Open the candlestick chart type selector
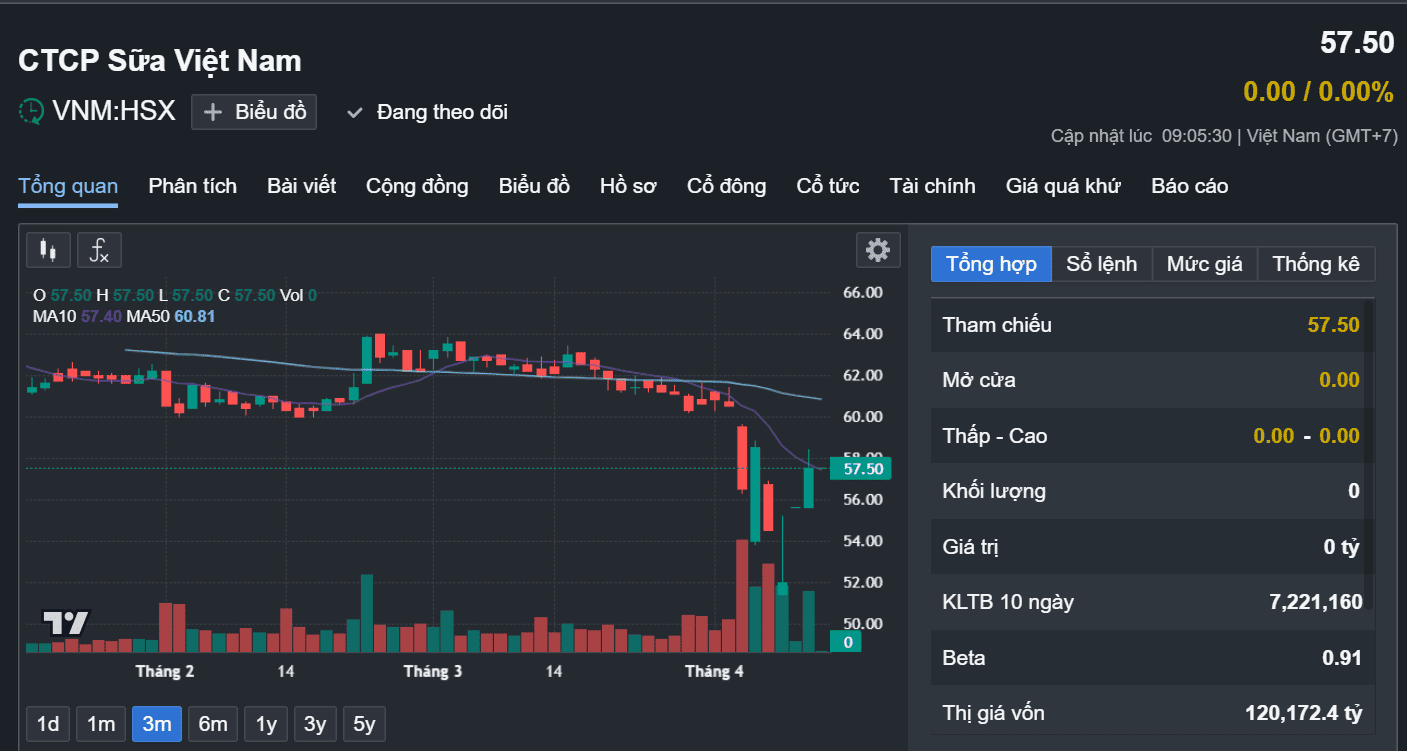This screenshot has width=1407, height=751. pos(48,250)
